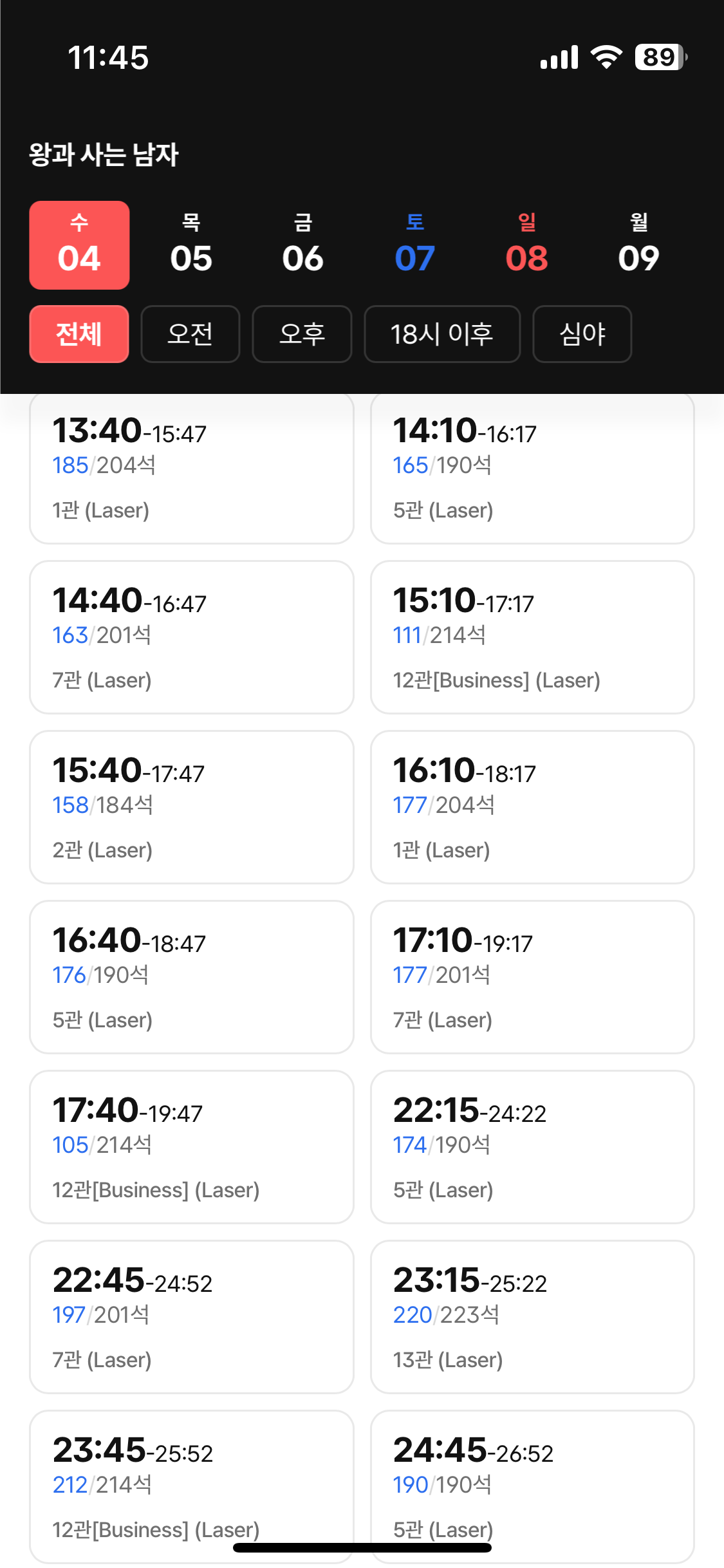This screenshot has height=1568, width=724.
Task: Select the 16:40 showtime in 5관
Action: tap(192, 977)
